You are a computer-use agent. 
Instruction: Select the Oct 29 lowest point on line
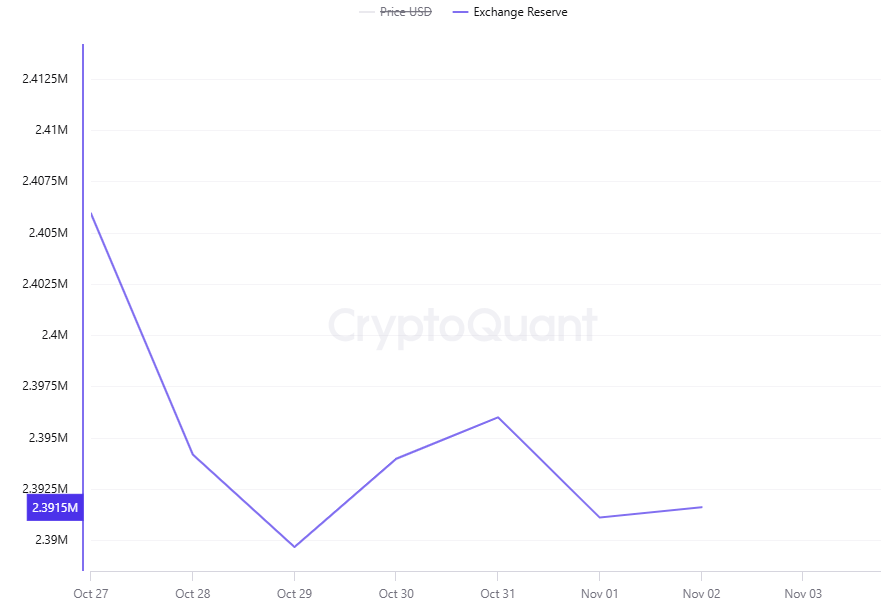[x=294, y=547]
